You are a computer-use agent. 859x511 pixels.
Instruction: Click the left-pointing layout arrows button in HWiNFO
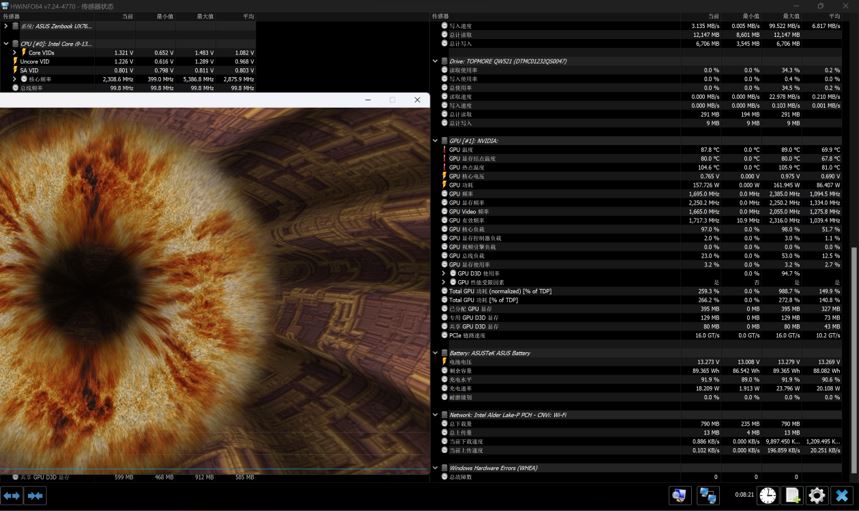point(12,496)
